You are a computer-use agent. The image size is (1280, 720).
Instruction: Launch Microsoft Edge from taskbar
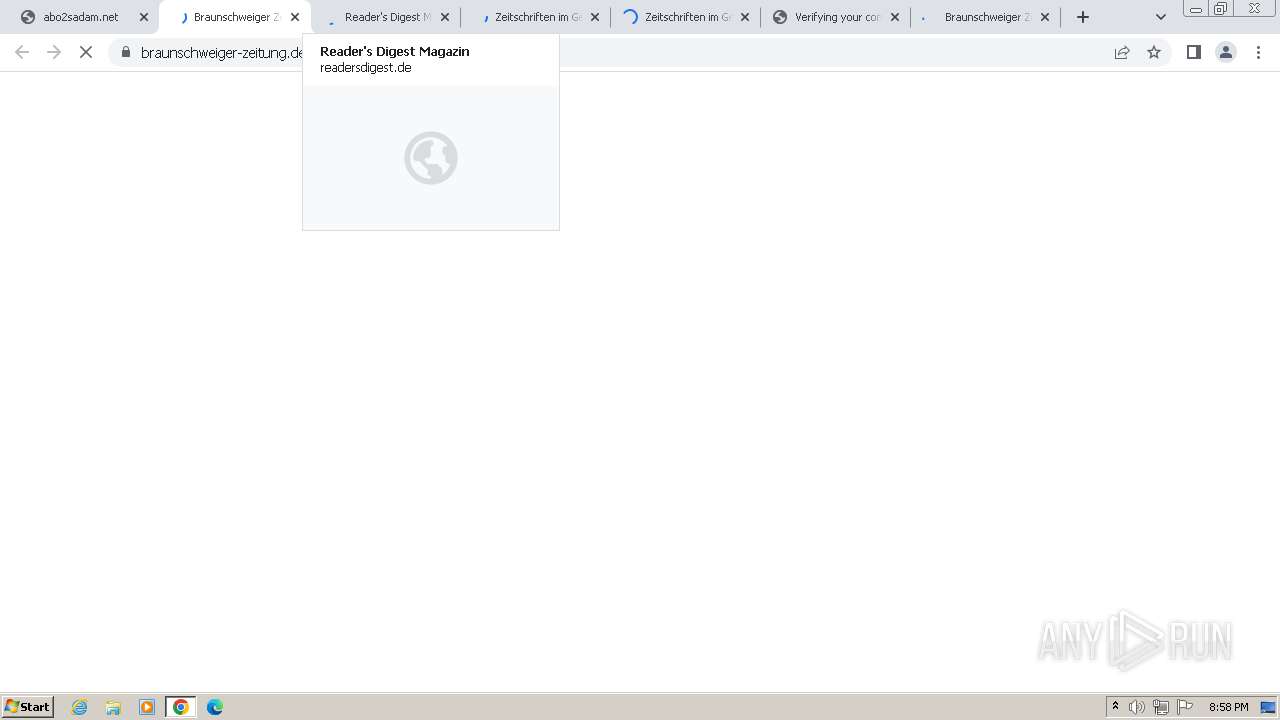[x=215, y=707]
